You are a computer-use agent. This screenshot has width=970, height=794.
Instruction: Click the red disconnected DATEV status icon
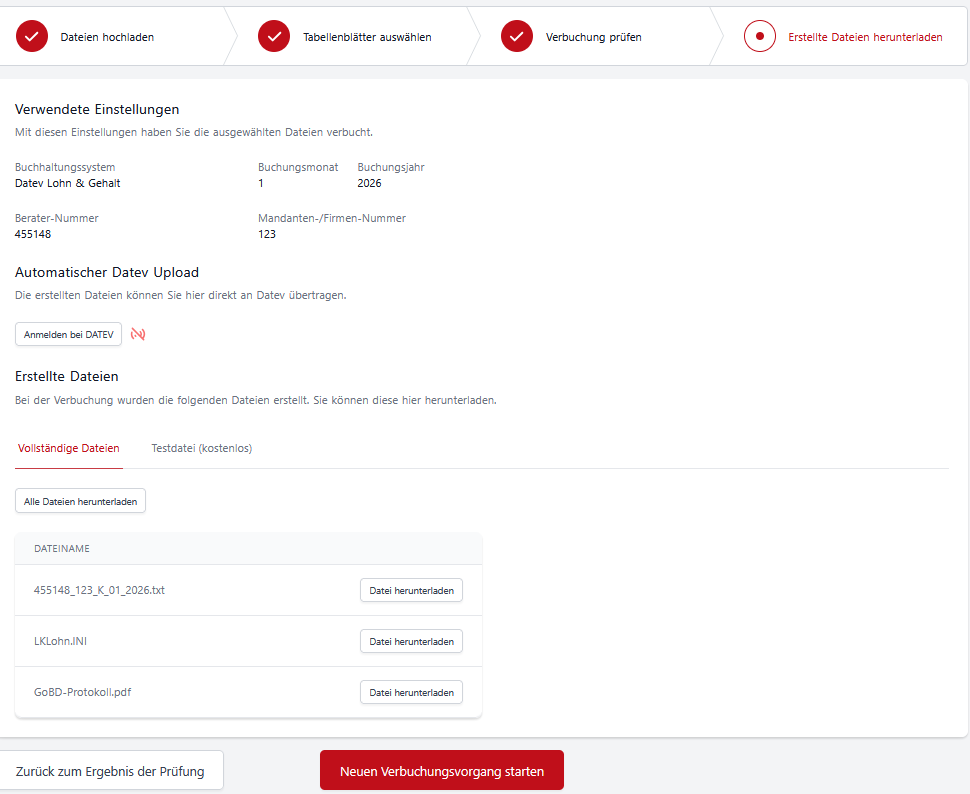tap(138, 334)
